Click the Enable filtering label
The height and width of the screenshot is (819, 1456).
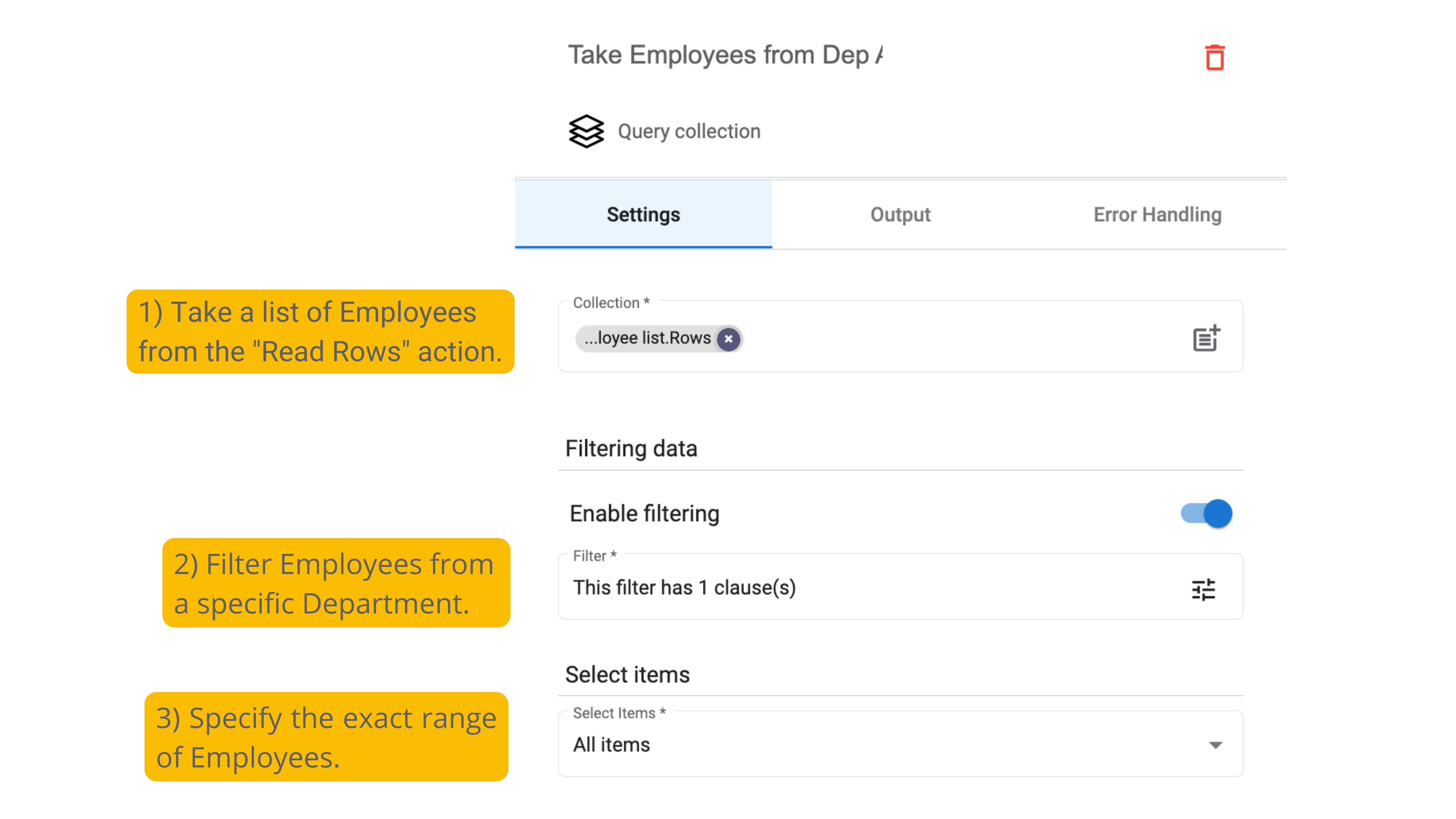point(644,513)
